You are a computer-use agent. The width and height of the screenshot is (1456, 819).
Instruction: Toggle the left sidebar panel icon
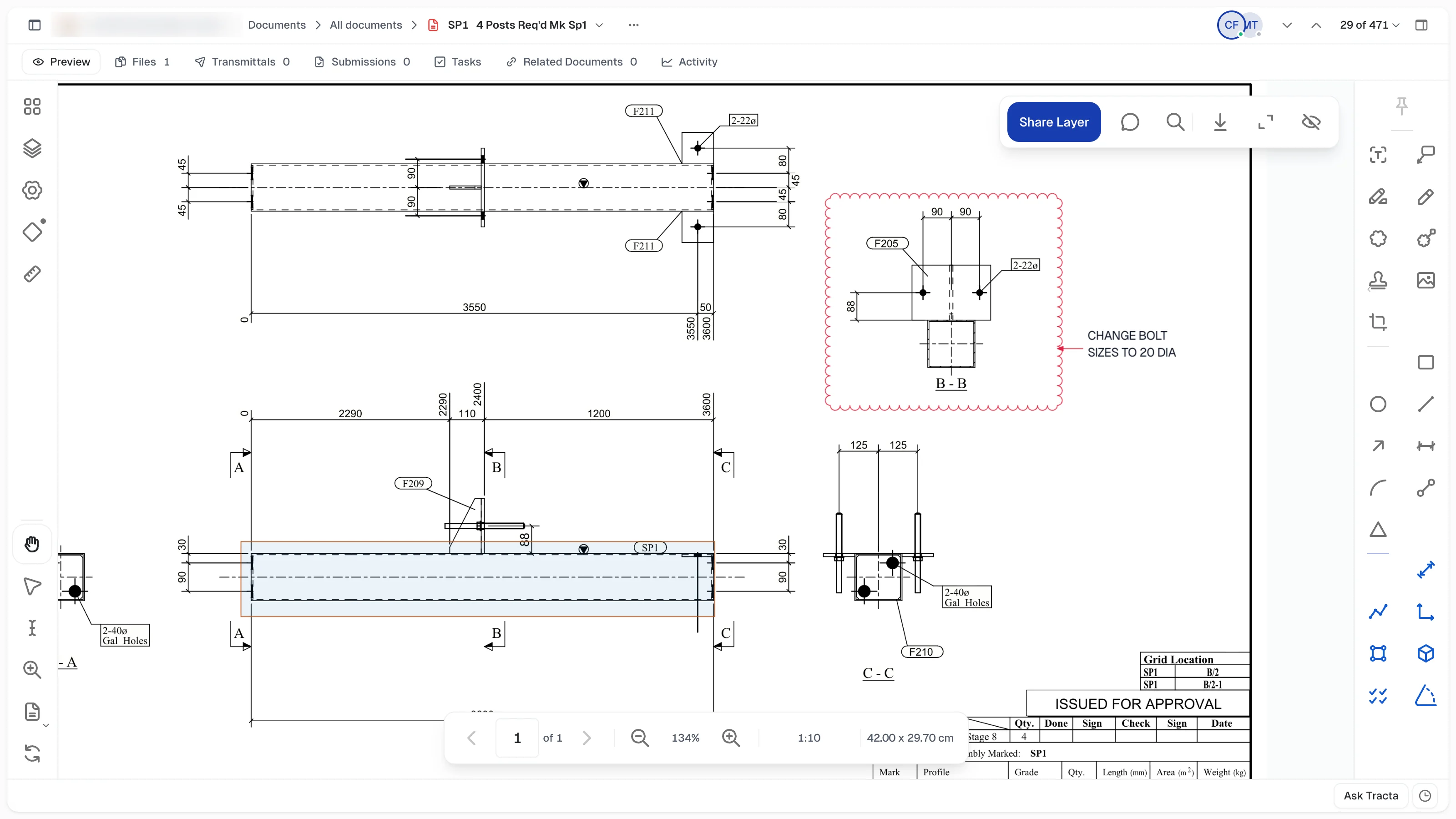coord(35,25)
